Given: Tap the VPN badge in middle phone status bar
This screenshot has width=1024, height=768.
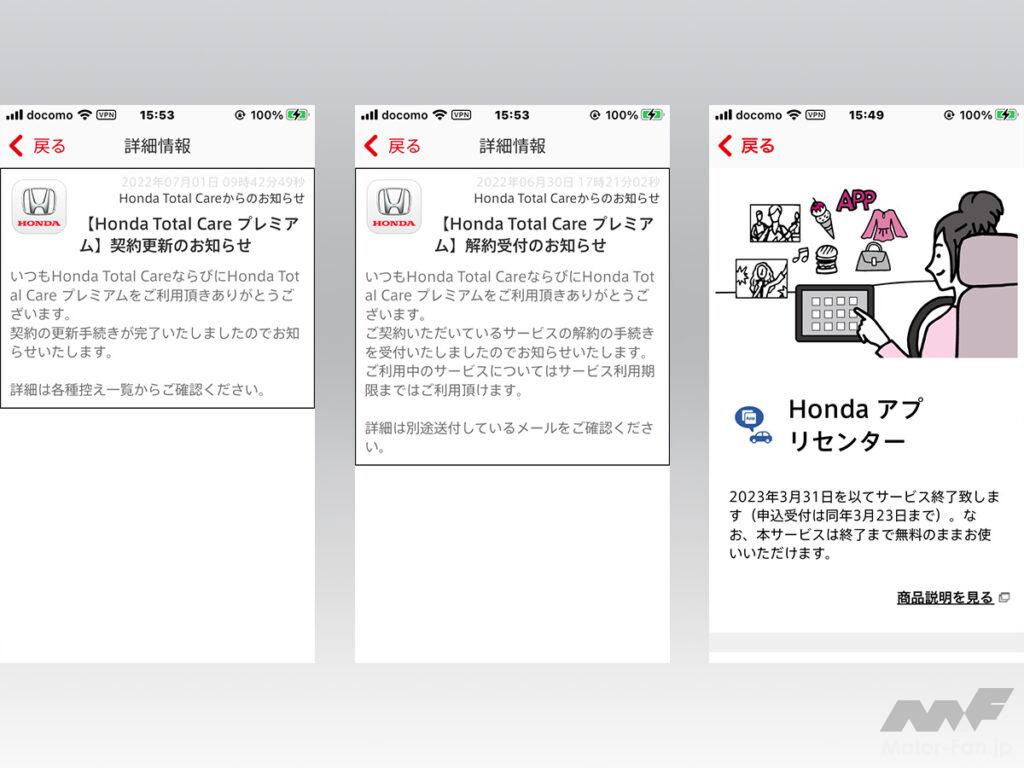Looking at the screenshot, I should 461,115.
